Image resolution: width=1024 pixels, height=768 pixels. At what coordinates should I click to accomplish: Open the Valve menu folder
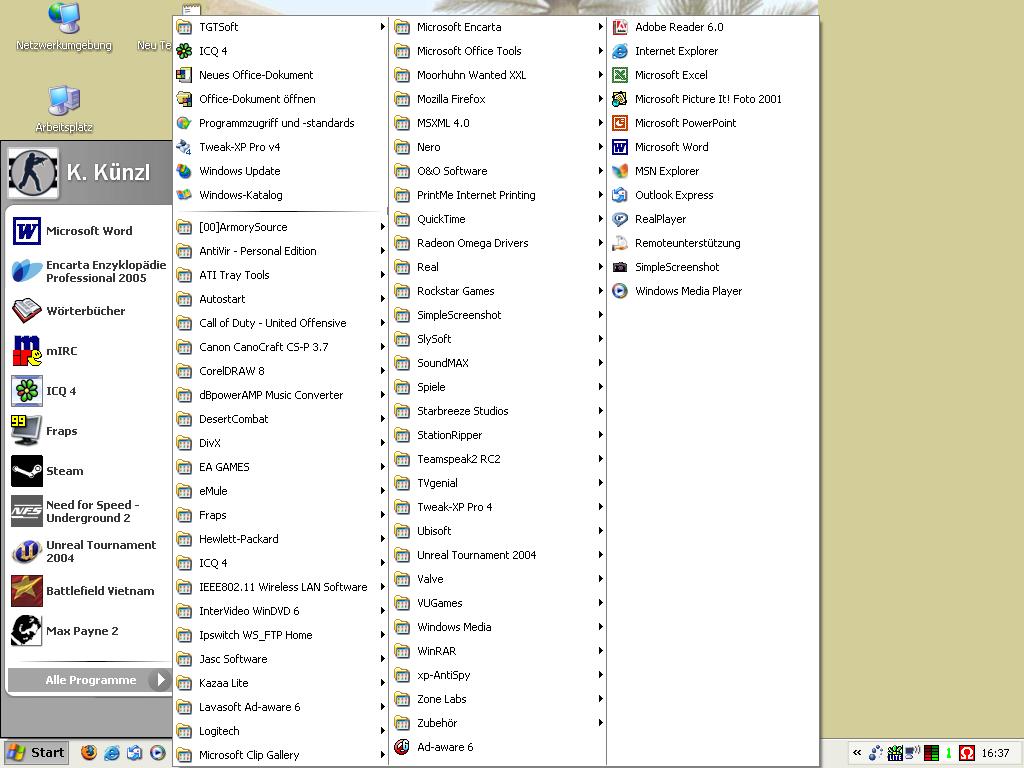coord(499,579)
